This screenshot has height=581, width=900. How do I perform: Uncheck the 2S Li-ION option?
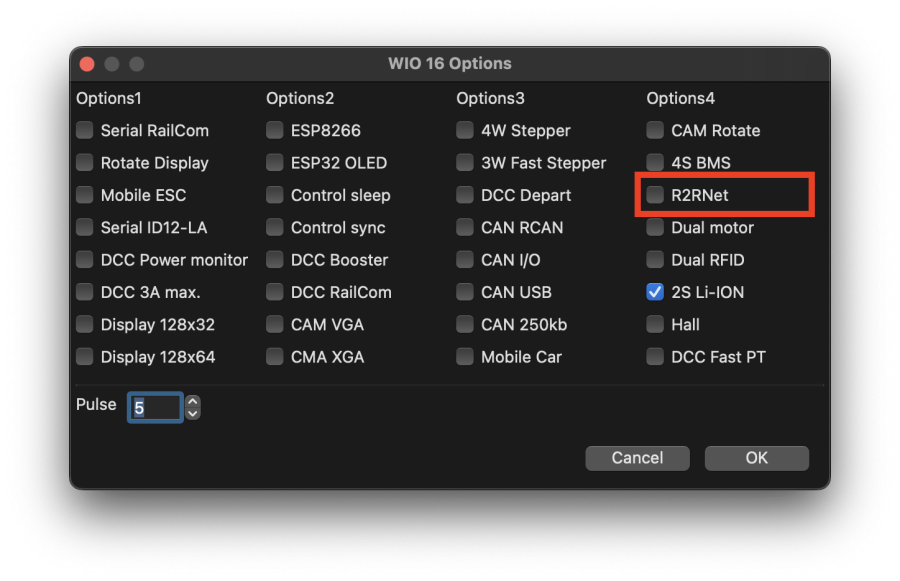655,292
